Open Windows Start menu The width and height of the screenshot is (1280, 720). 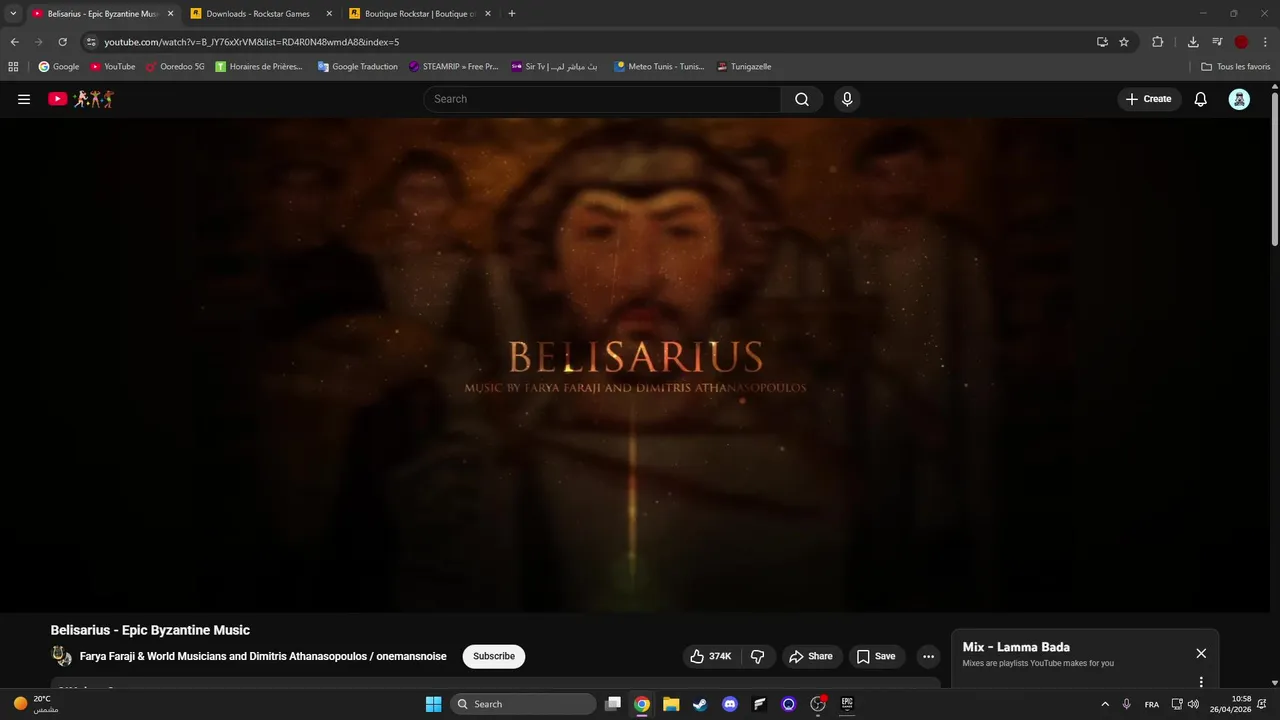point(433,704)
